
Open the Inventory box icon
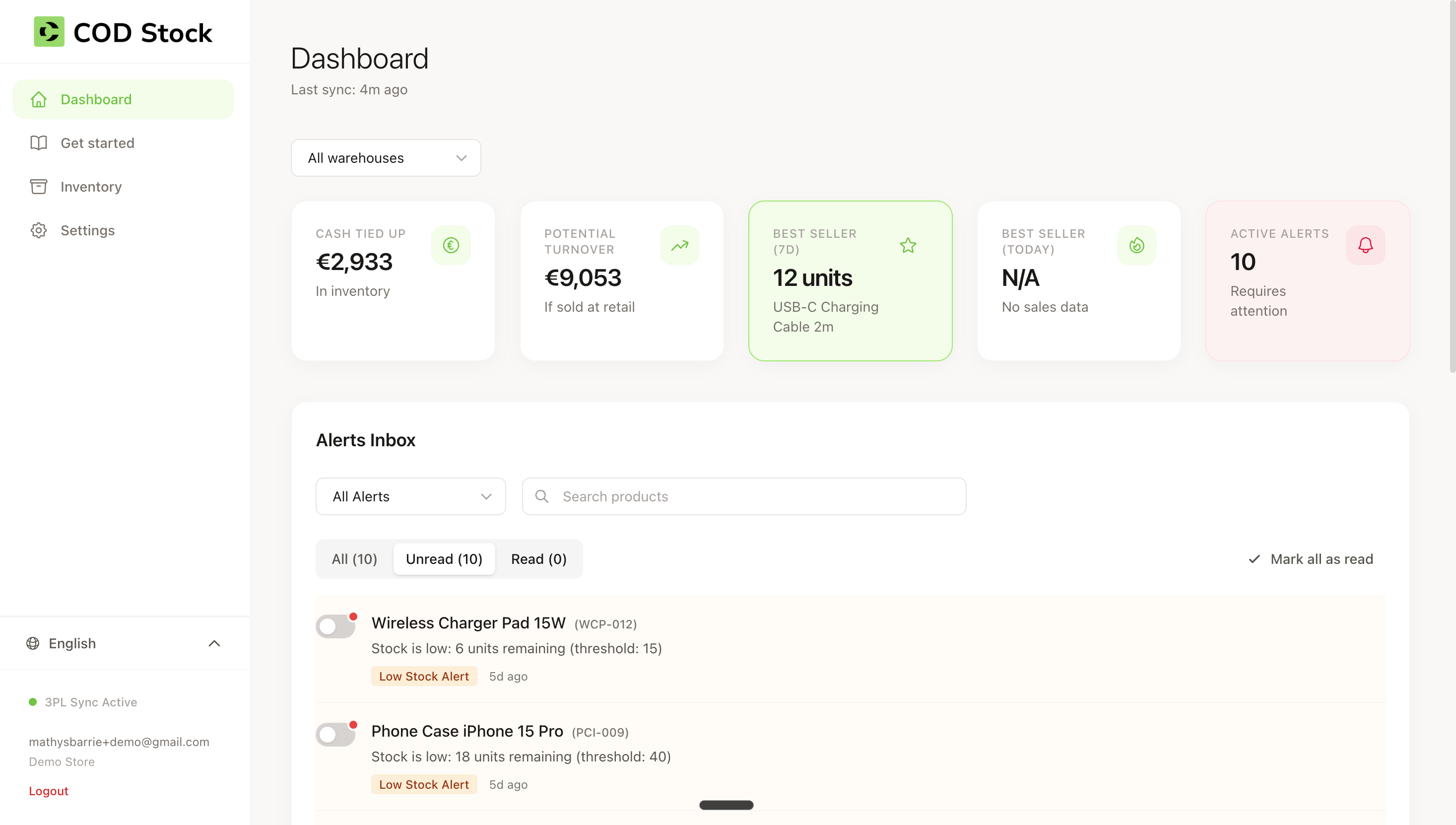pyautogui.click(x=38, y=187)
